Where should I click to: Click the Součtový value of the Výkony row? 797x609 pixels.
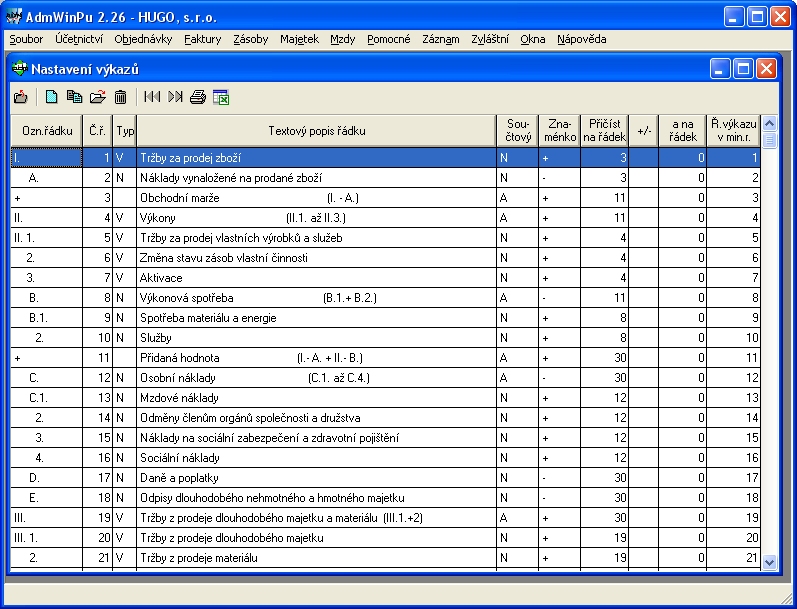coord(517,218)
